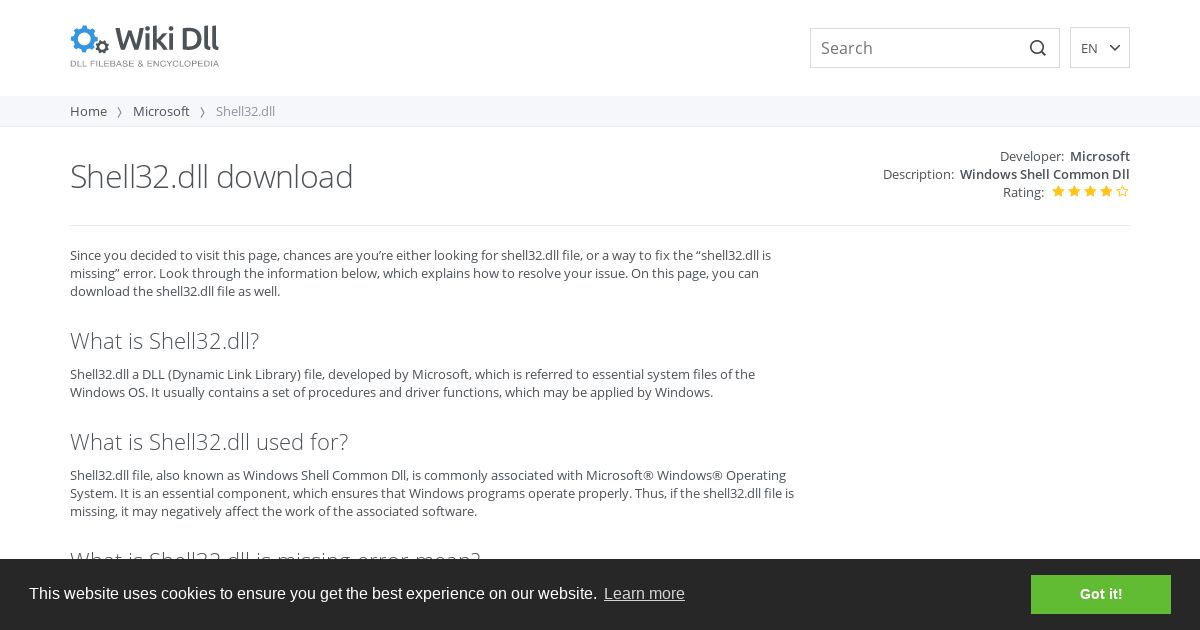Rate with the second star
Image resolution: width=1200 pixels, height=630 pixels.
(x=1074, y=191)
